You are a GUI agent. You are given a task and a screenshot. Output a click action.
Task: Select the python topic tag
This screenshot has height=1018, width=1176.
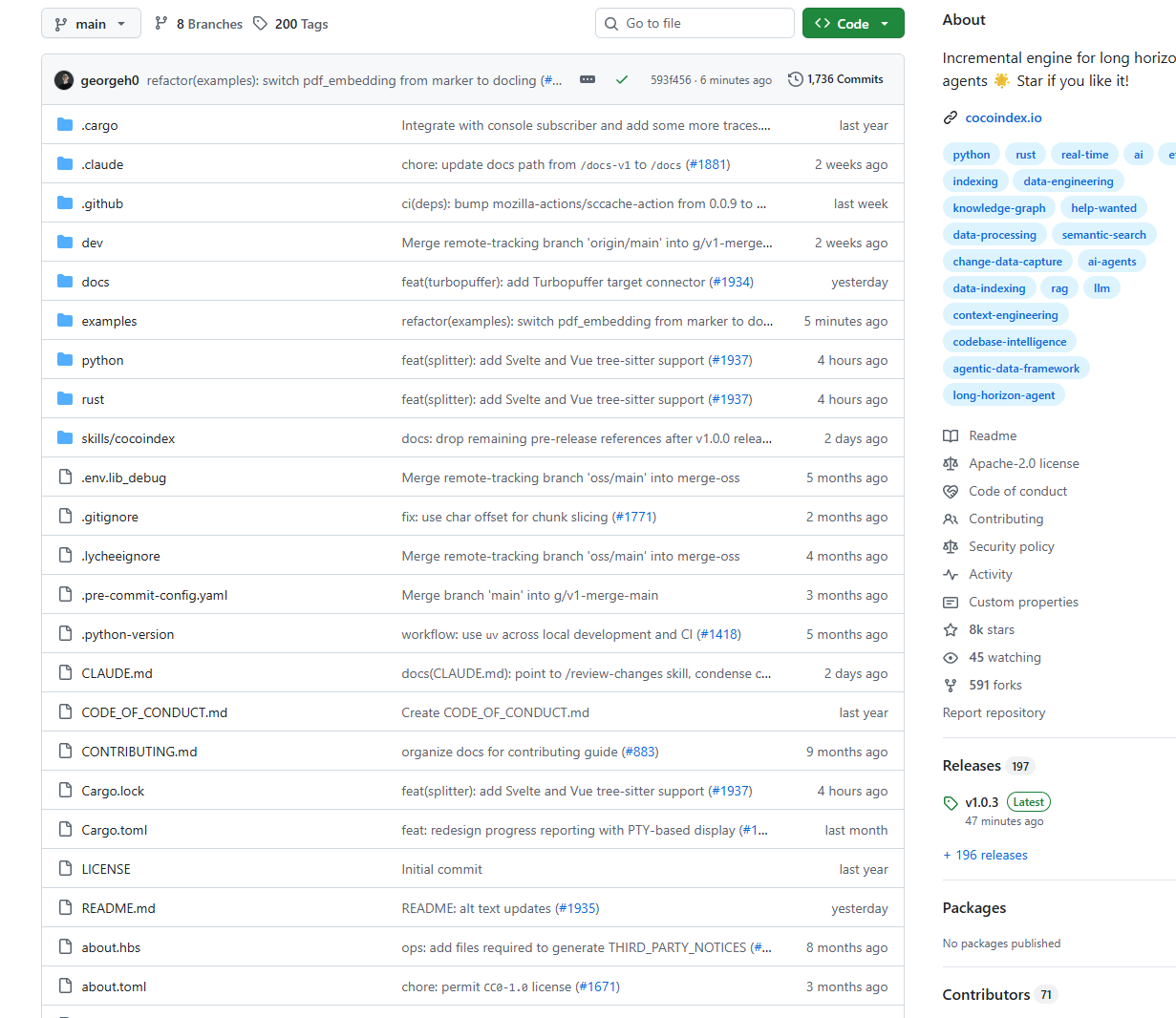pos(972,155)
